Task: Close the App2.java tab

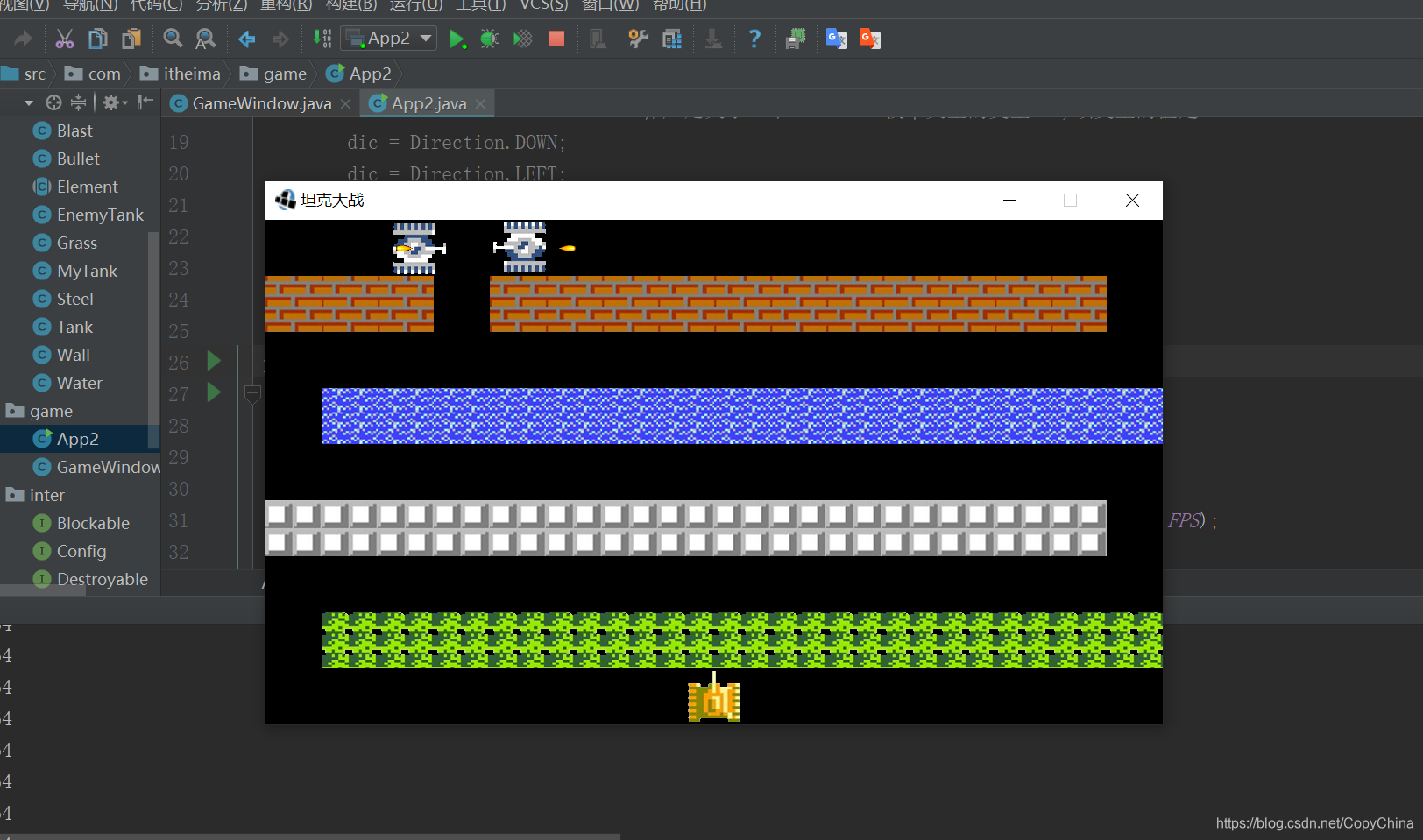Action: click(x=481, y=104)
